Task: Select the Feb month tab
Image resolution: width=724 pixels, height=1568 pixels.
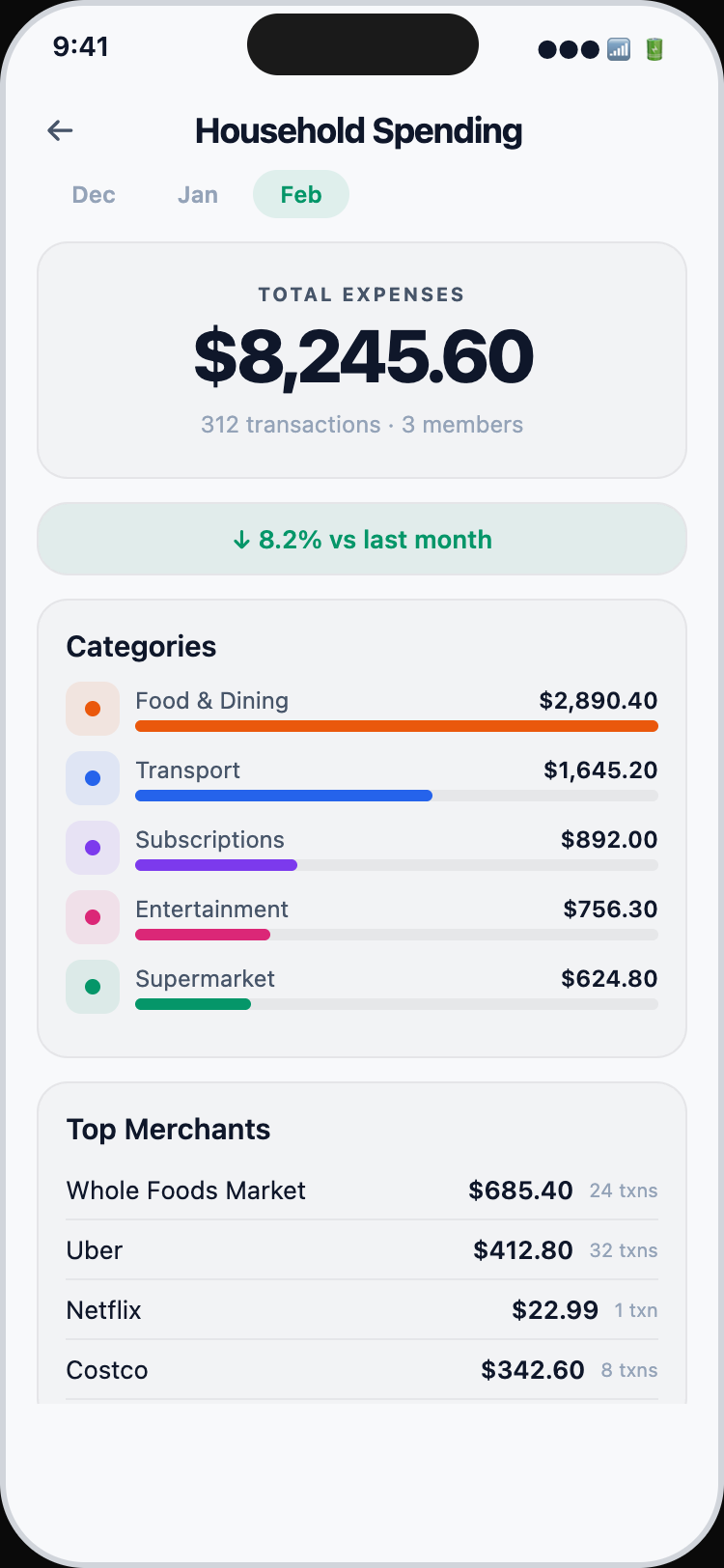Action: 301,195
